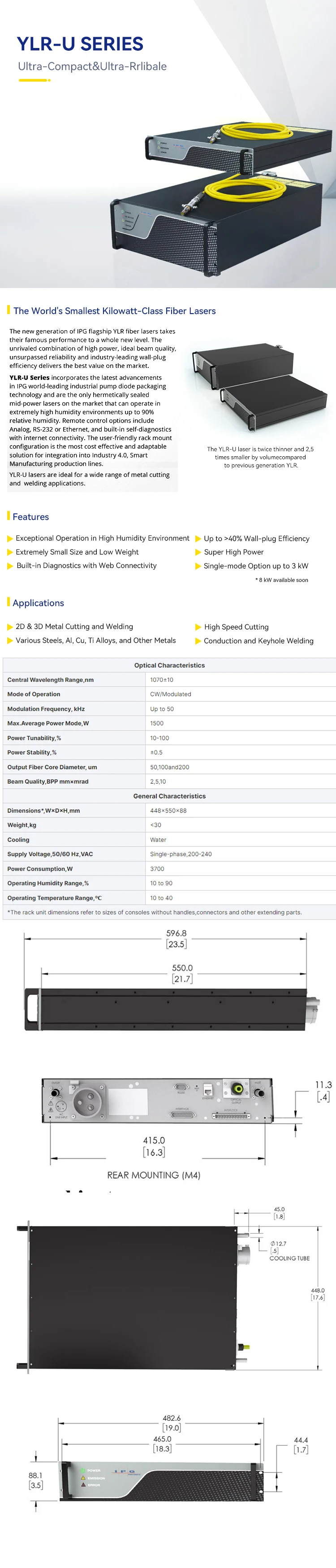Click the front panel drawing with IPG logo
The width and height of the screenshot is (336, 1568).
163,1481
